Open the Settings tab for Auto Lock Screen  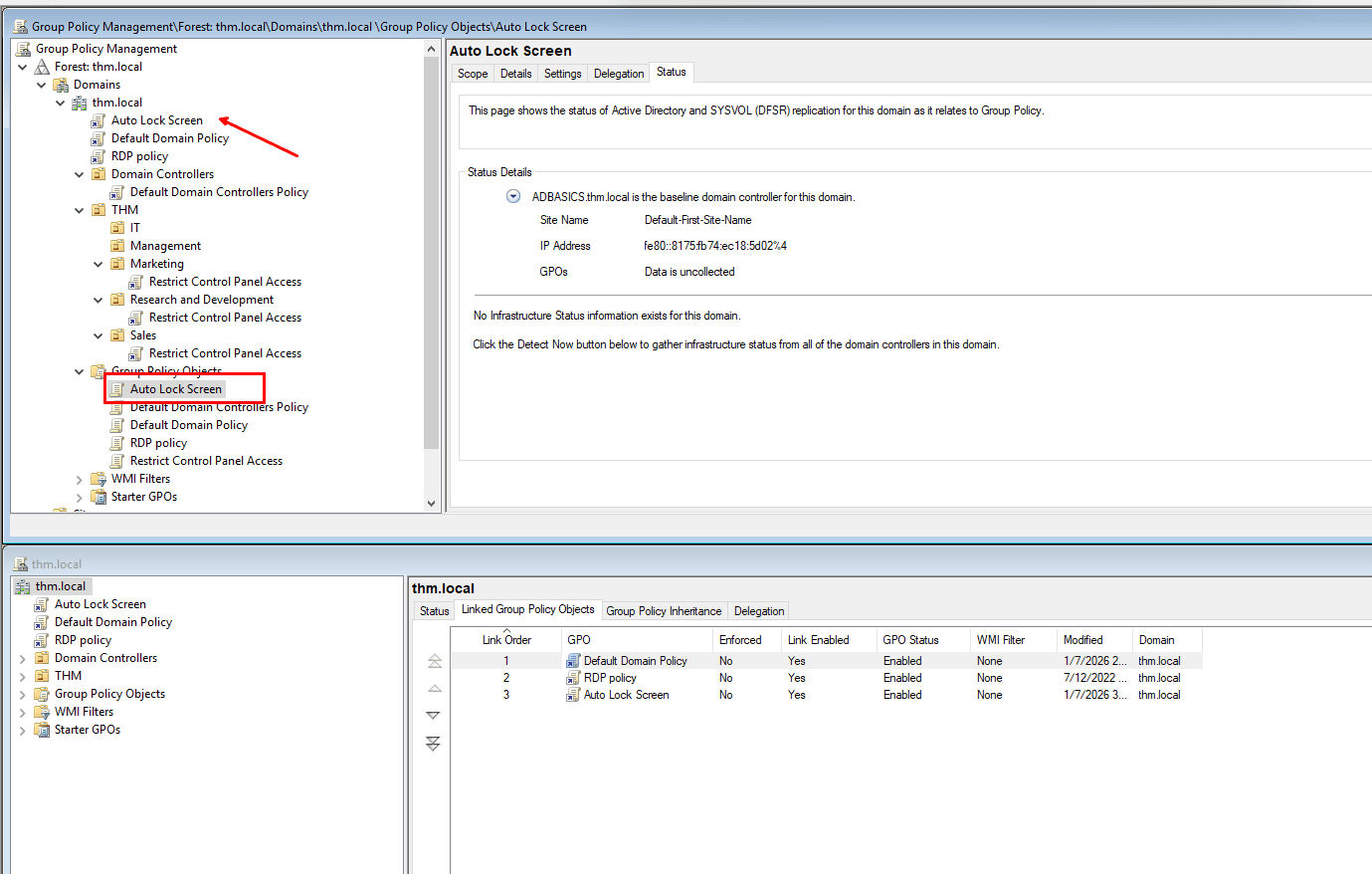562,74
